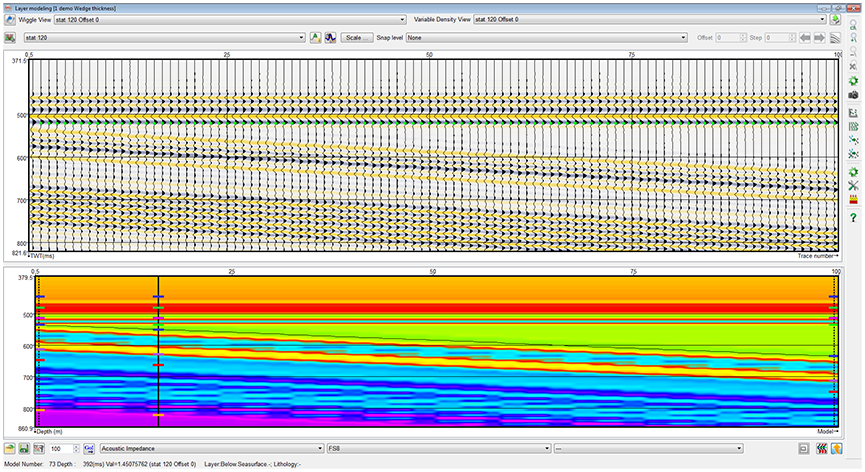Click the help question mark icon
Image resolution: width=865 pixels, height=472 pixels.
point(853,217)
